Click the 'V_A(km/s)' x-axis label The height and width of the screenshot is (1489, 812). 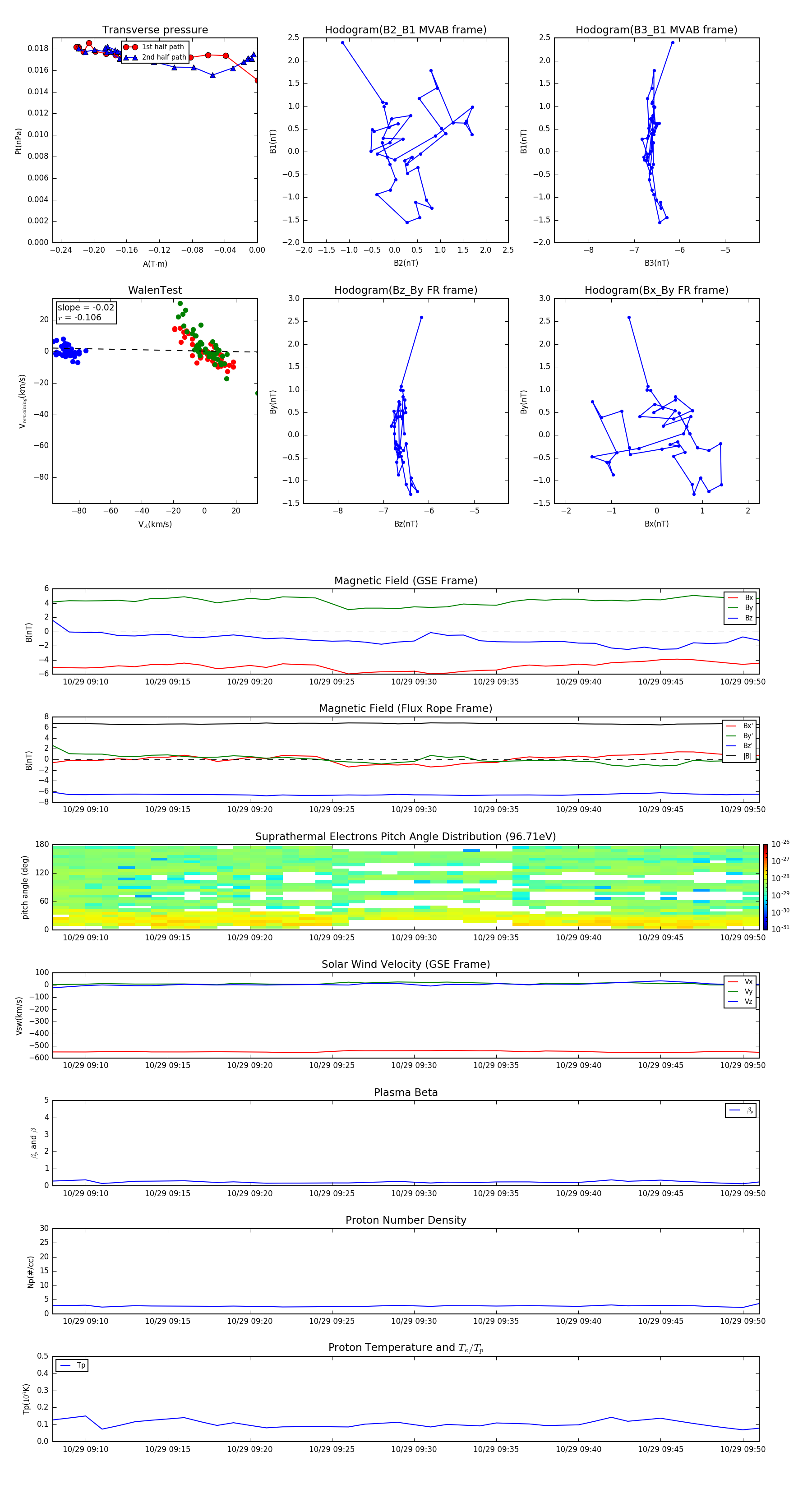[x=155, y=525]
